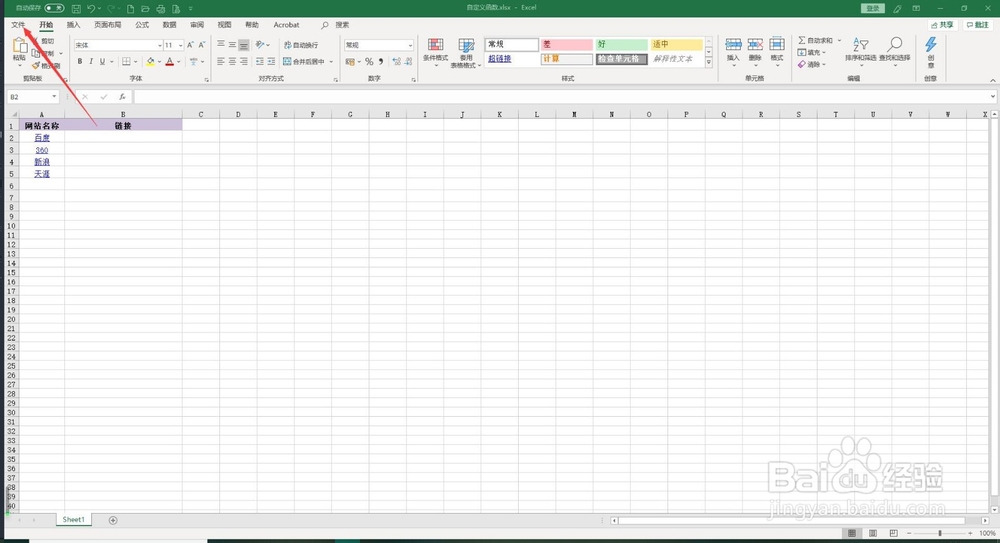Click the Conditional Formatting (条件格式) icon
The height and width of the screenshot is (543, 1000).
[x=436, y=45]
